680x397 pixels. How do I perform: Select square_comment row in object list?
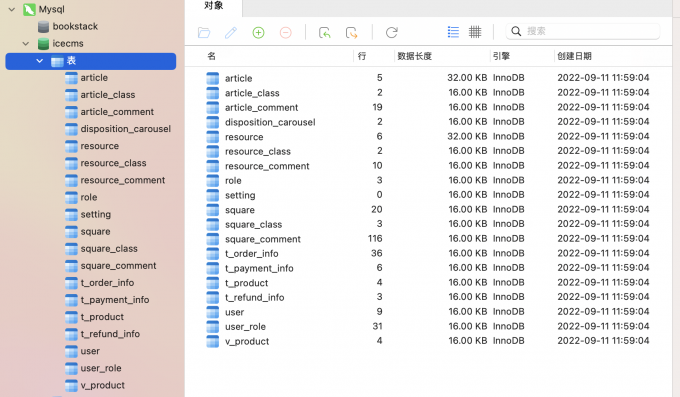tap(428, 239)
